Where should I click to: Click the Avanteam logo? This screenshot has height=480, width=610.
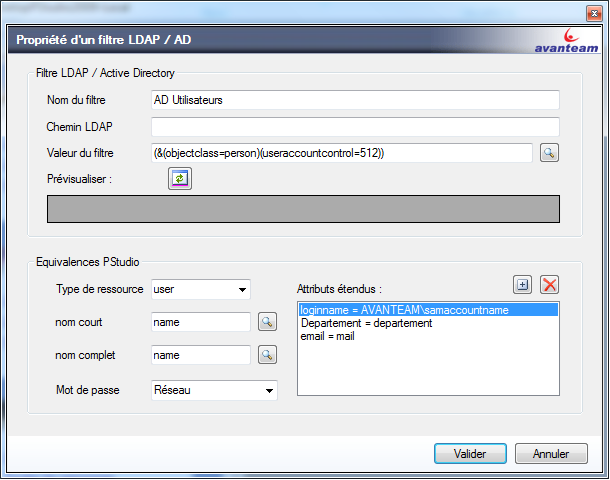coord(565,42)
